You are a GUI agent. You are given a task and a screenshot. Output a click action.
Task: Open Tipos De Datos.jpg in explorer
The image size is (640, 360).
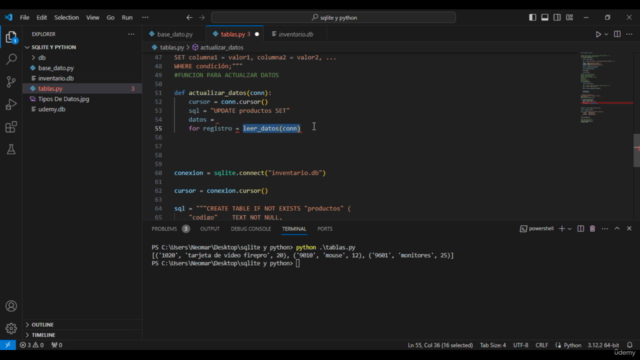pos(63,99)
